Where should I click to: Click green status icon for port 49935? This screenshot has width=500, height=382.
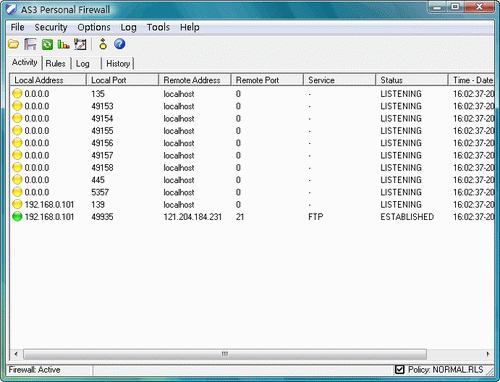point(17,217)
